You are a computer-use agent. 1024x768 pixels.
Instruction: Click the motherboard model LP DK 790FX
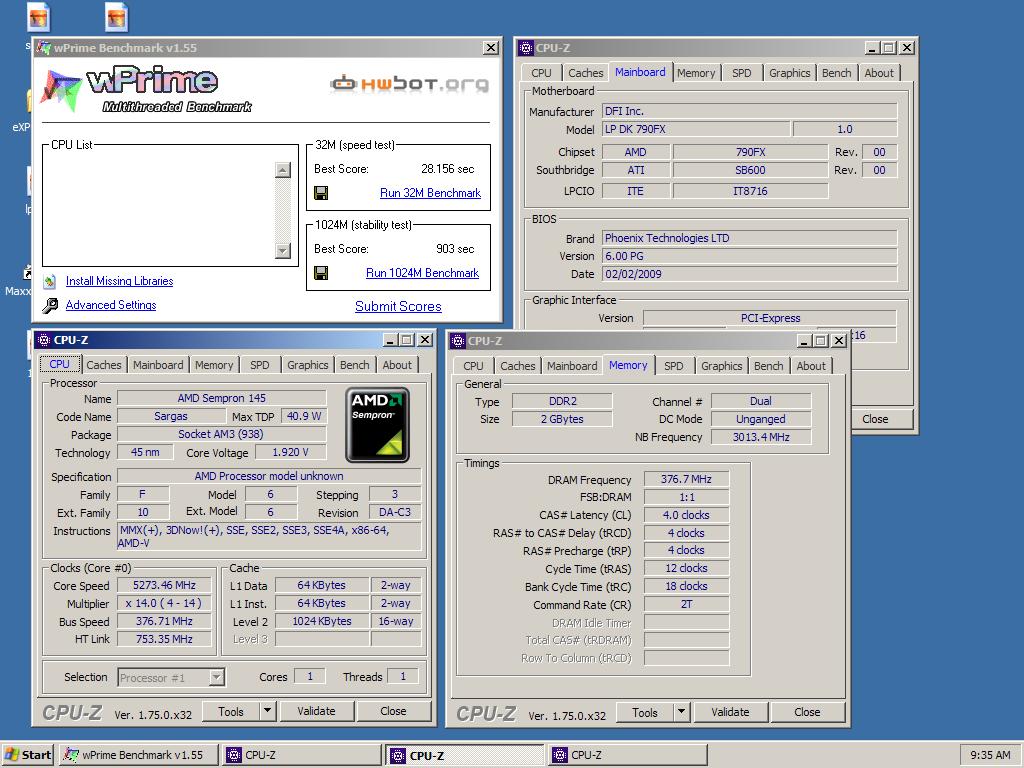point(696,129)
